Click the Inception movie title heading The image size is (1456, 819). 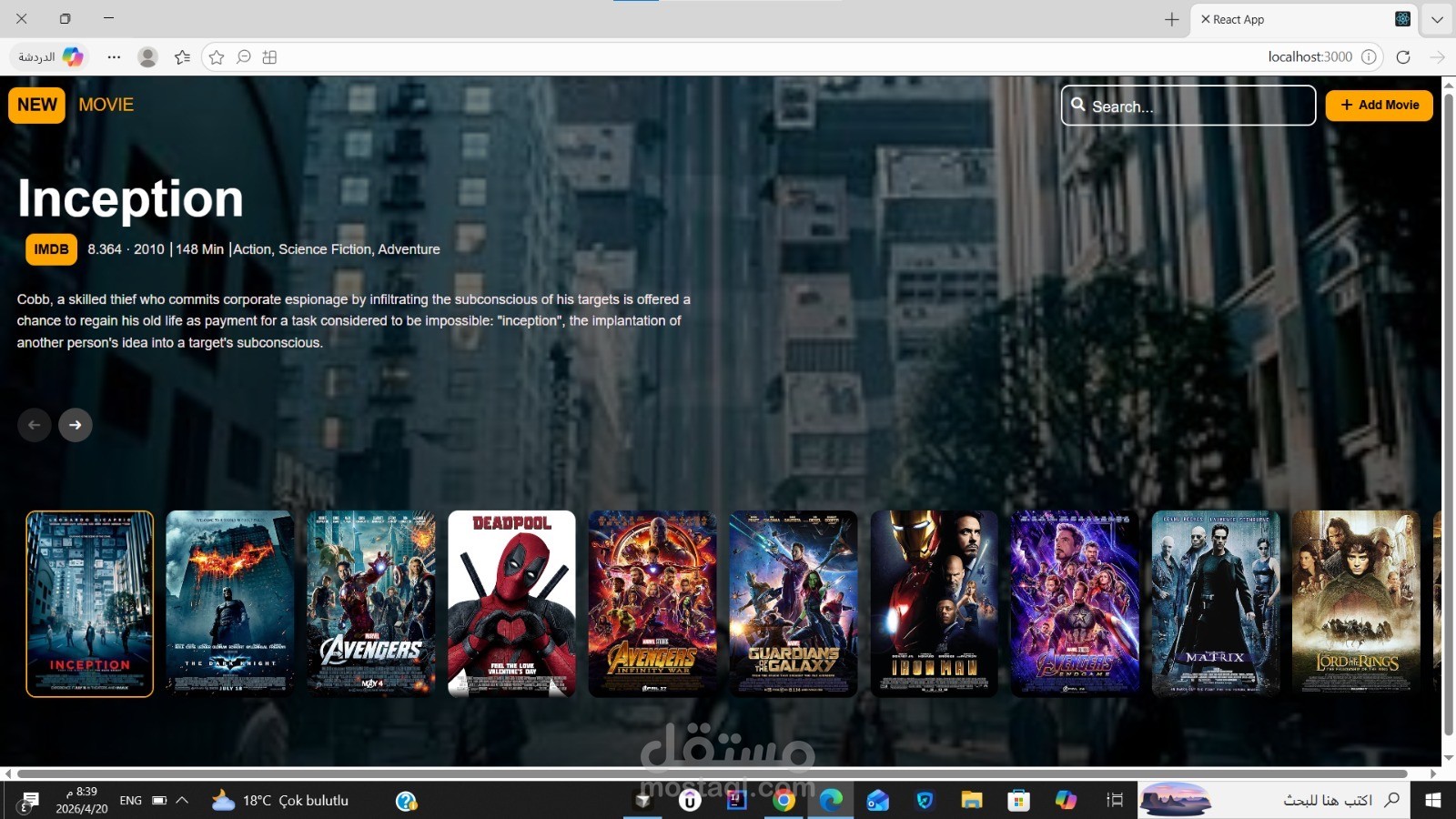130,198
